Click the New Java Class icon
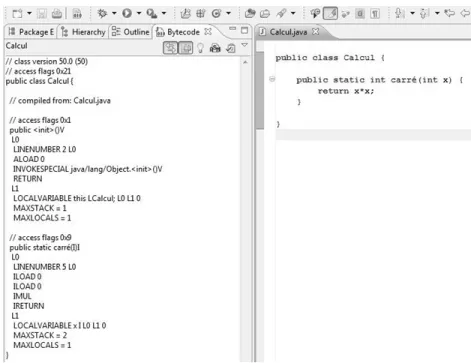This screenshot has width=471, height=363. pyautogui.click(x=217, y=13)
